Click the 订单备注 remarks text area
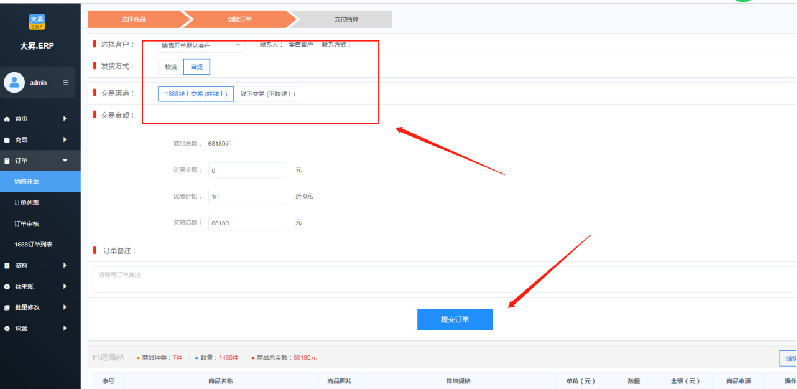Screen dimensions: 797x389 coord(444,279)
